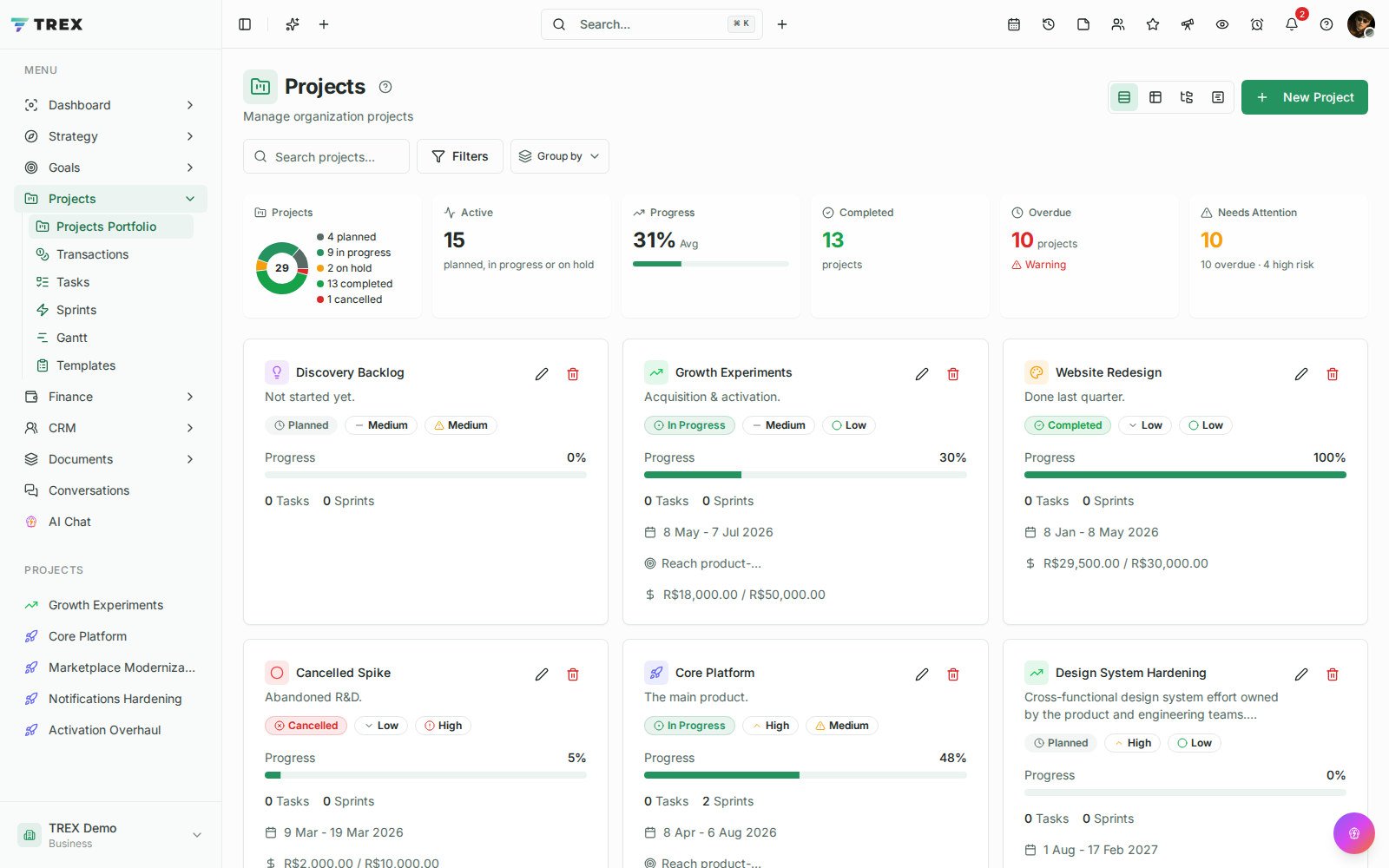The width and height of the screenshot is (1389, 868).
Task: Open Templates in sidebar
Action: coord(111,365)
